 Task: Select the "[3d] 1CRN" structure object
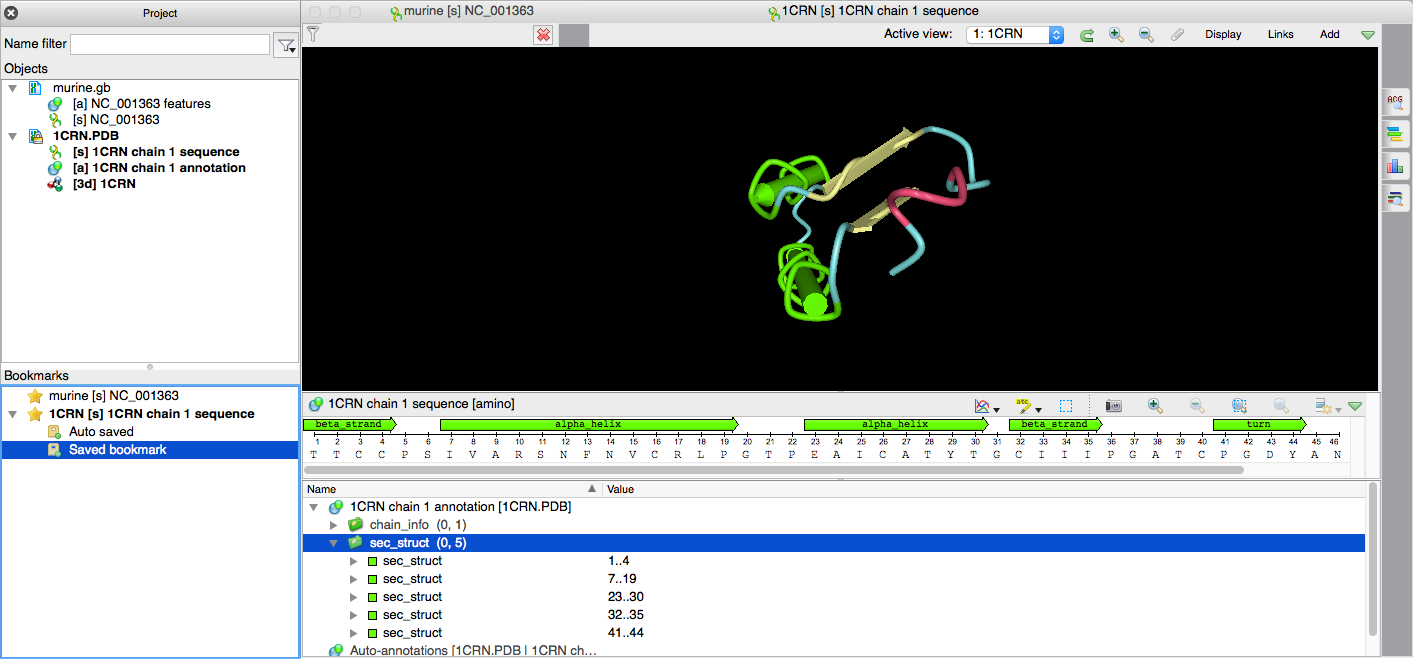[x=104, y=184]
